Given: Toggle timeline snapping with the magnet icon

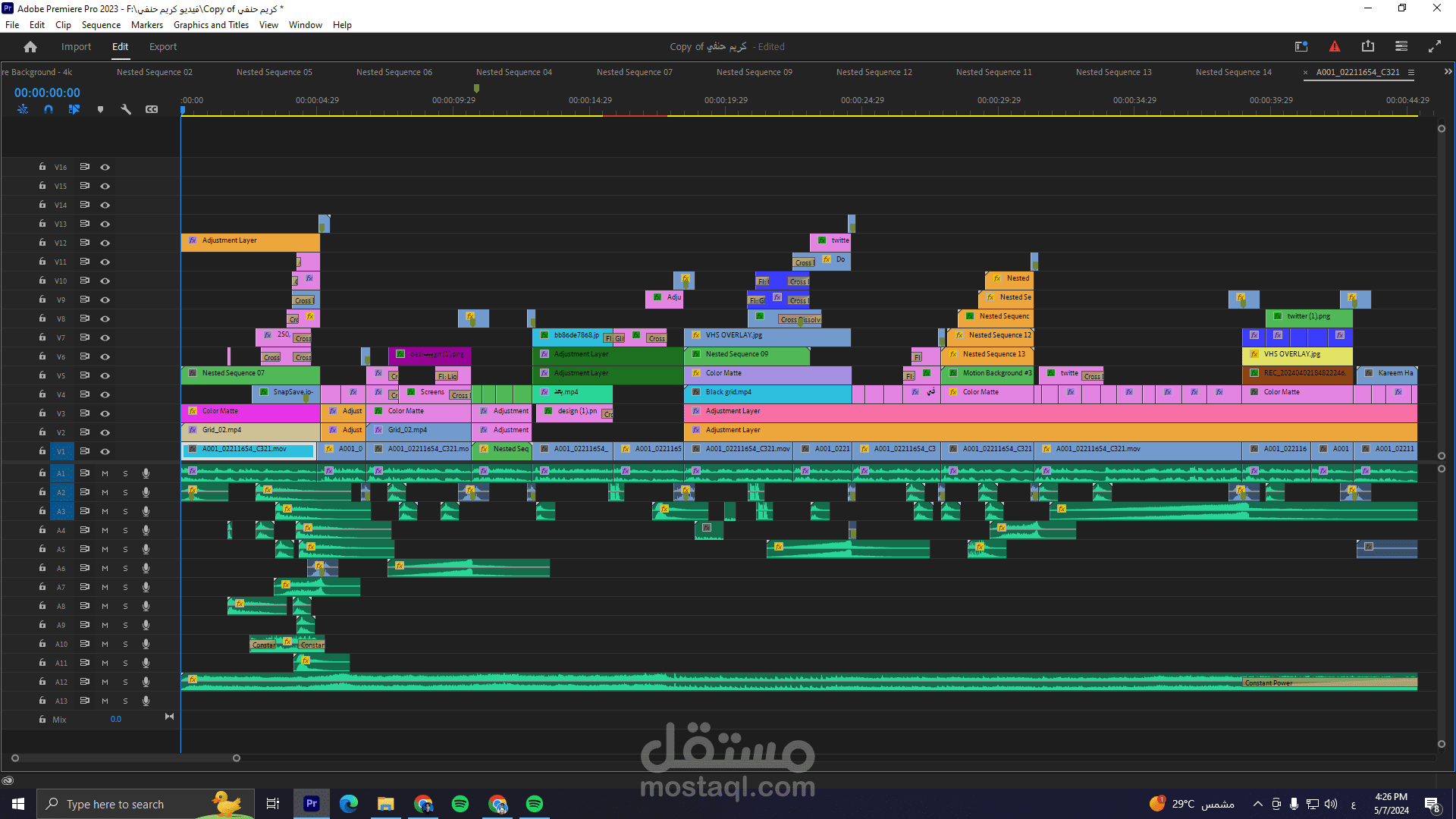Looking at the screenshot, I should click(49, 109).
